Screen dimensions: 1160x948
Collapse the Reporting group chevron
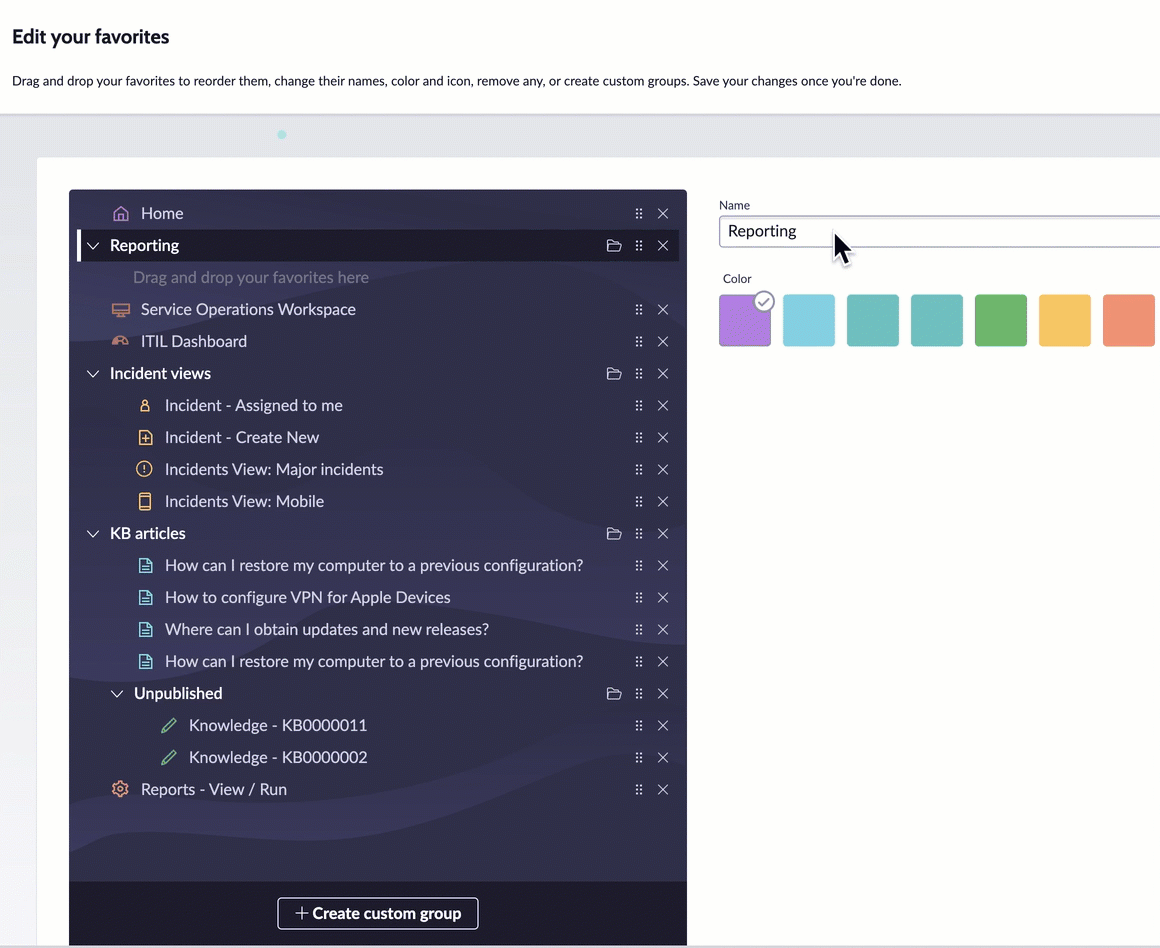(93, 246)
